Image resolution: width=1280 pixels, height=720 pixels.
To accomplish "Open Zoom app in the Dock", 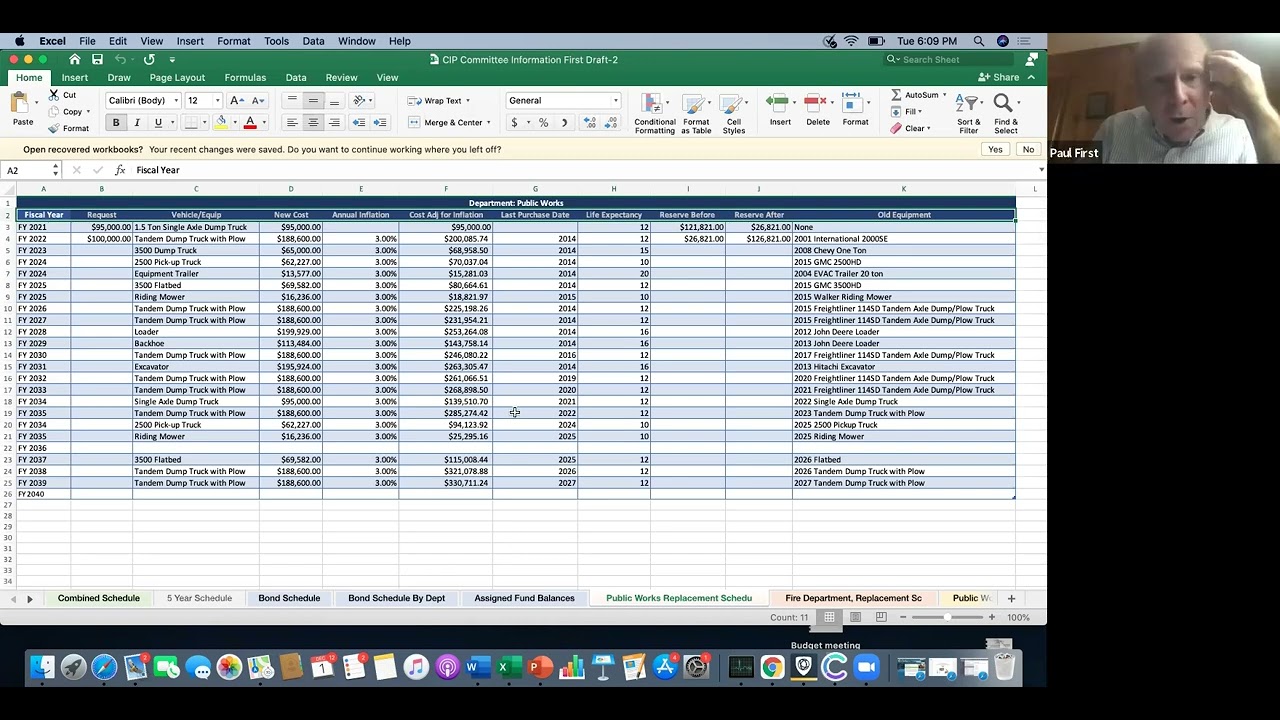I will (865, 667).
